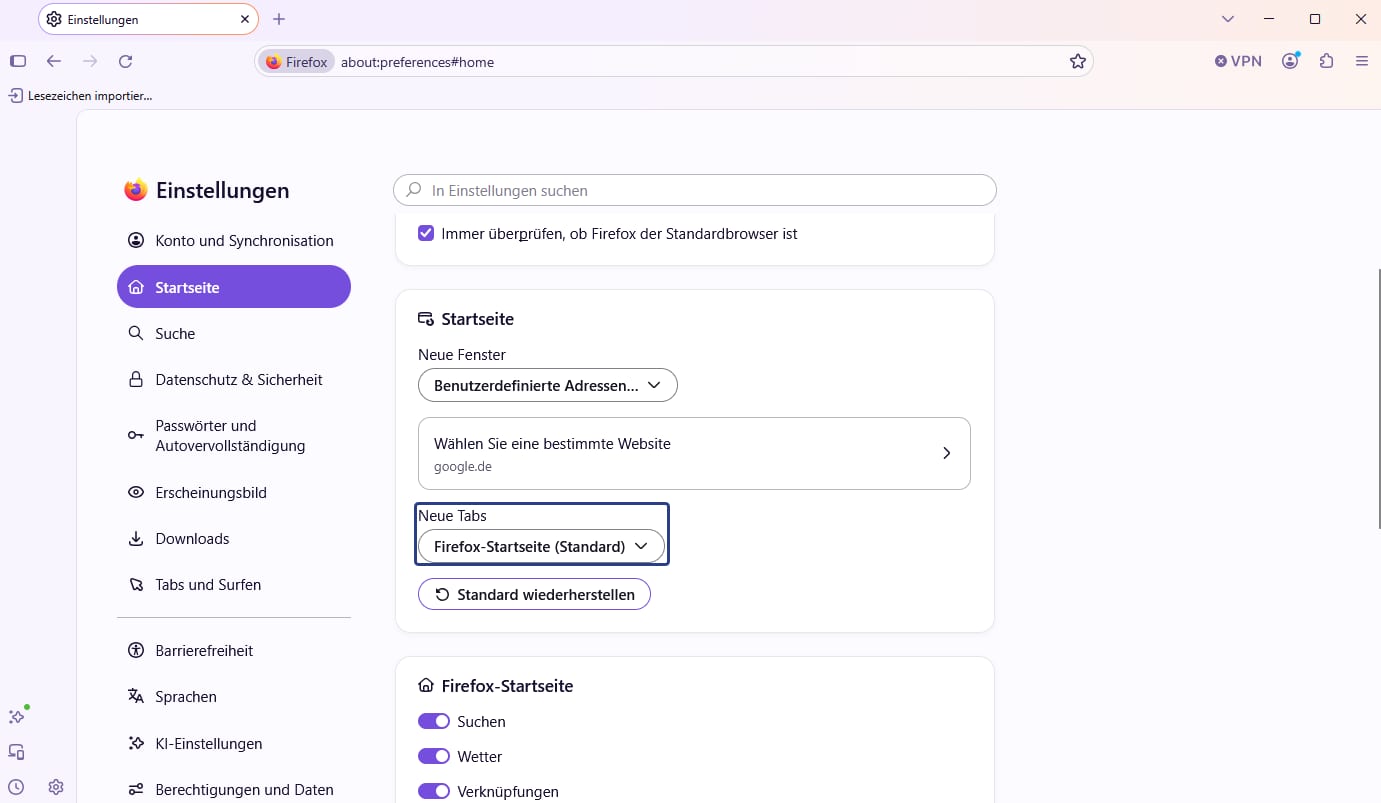Viewport: 1381px width, 803px height.
Task: Click Standard wiederherstellen button
Action: [x=534, y=594]
